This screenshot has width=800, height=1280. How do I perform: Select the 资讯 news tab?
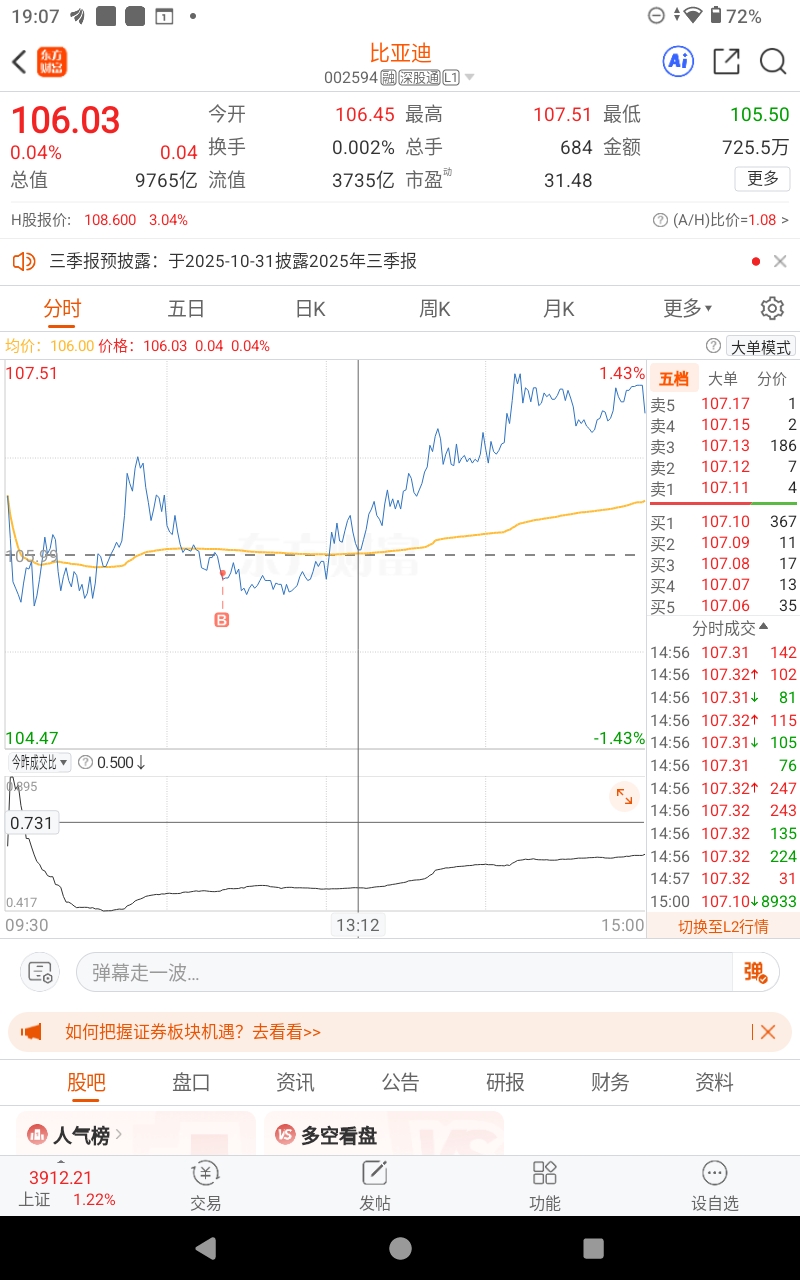click(295, 1082)
